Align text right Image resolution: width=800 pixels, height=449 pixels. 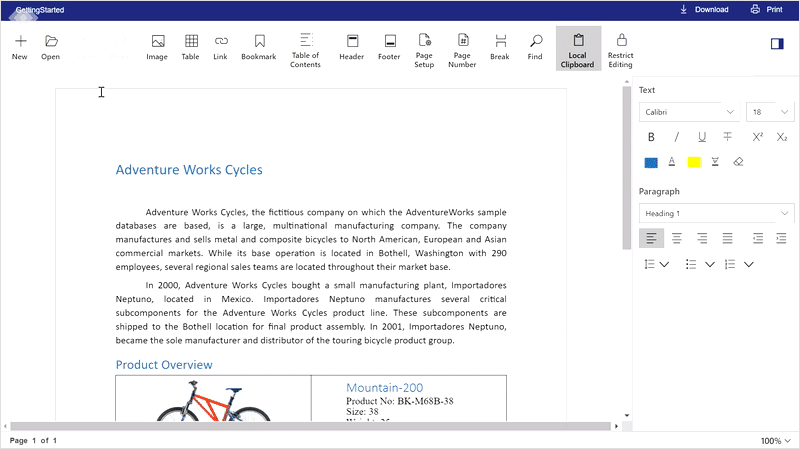703,238
